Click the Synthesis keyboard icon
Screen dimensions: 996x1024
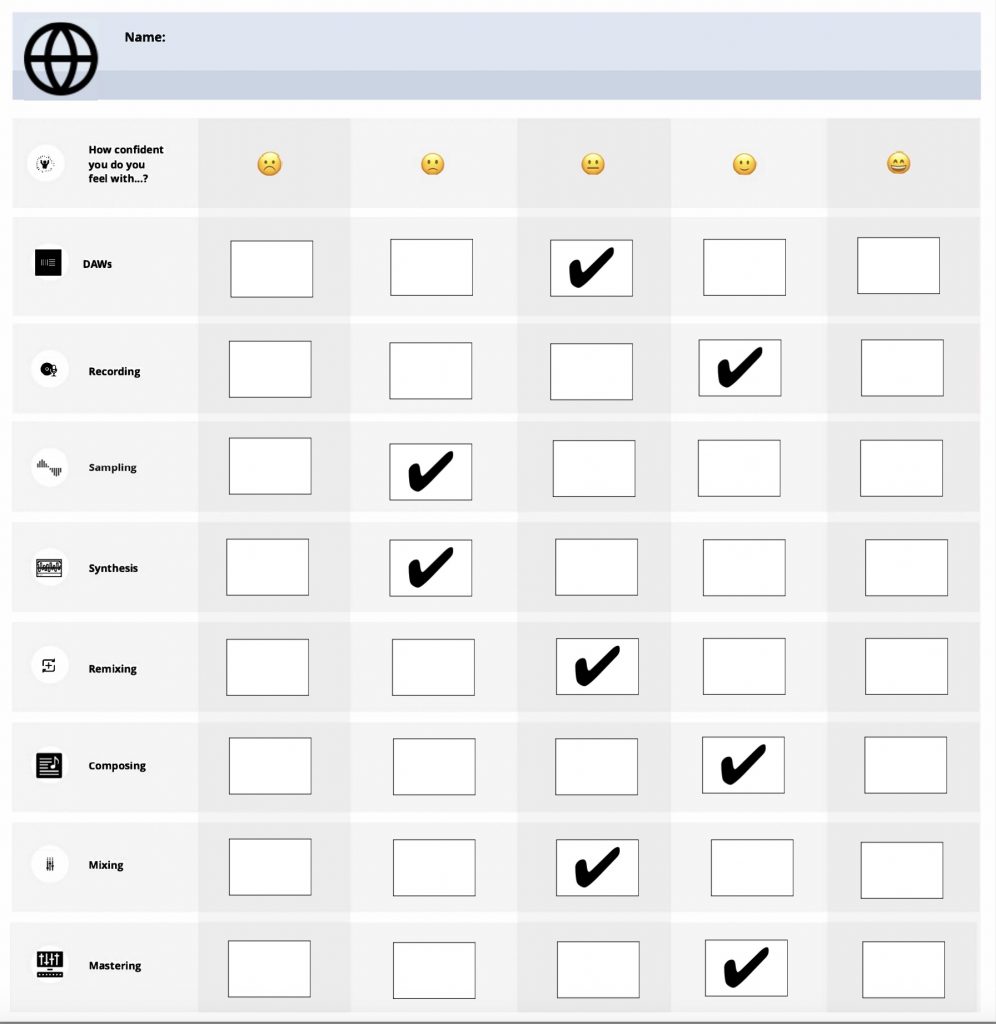tap(49, 567)
